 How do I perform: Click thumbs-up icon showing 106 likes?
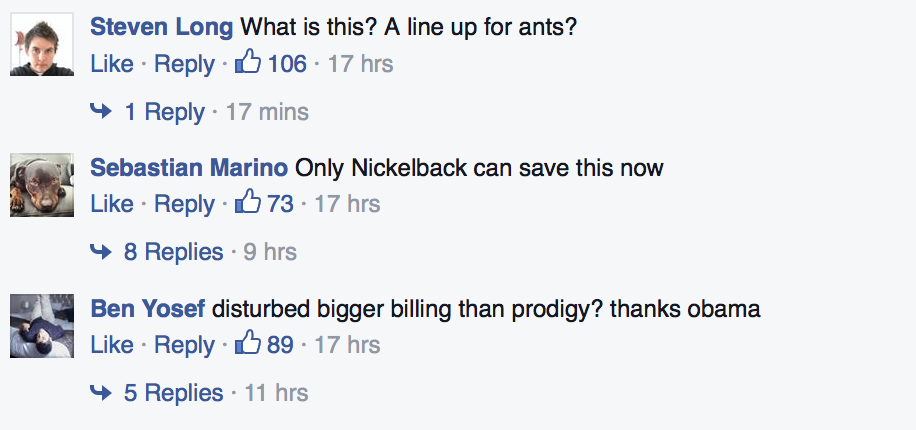coord(247,64)
